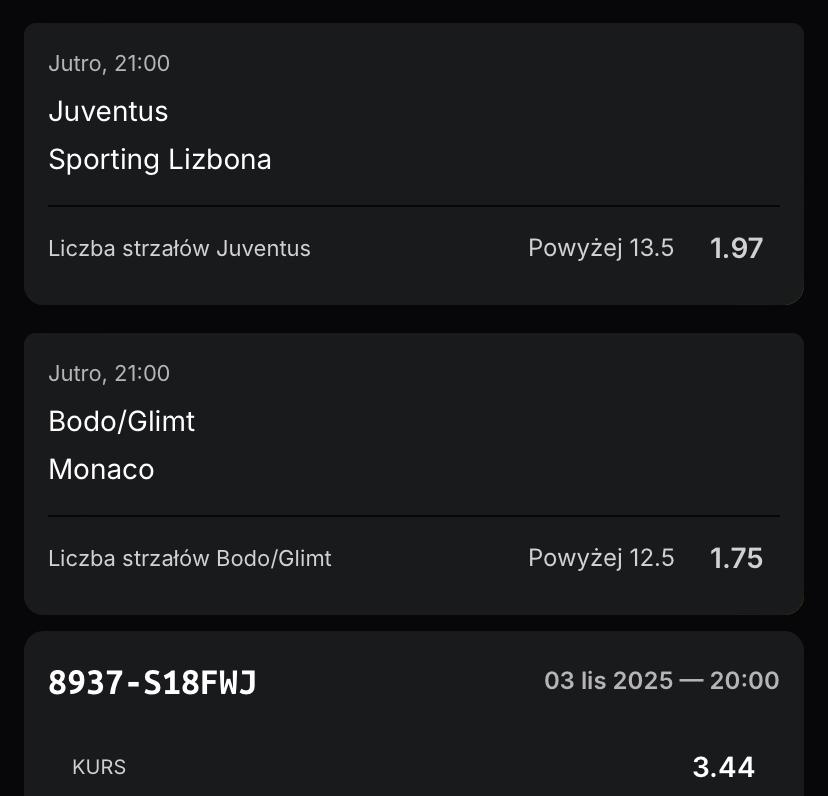The image size is (828, 796).
Task: Click the divider line in Juventus card
Action: [414, 206]
